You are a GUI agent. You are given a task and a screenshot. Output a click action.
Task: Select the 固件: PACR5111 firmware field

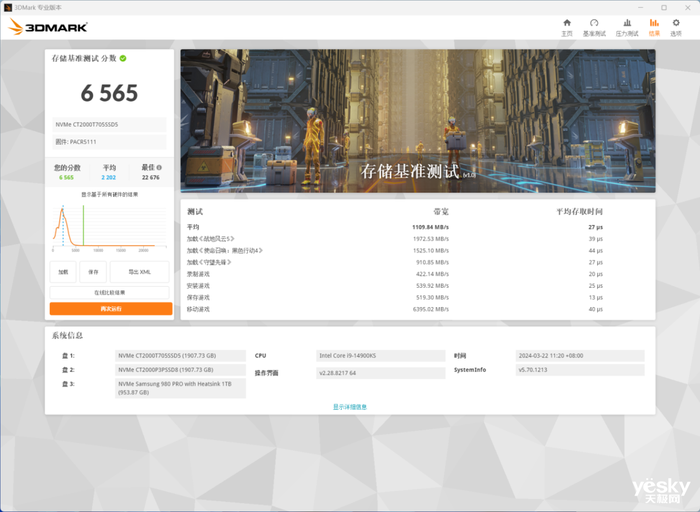click(x=109, y=142)
